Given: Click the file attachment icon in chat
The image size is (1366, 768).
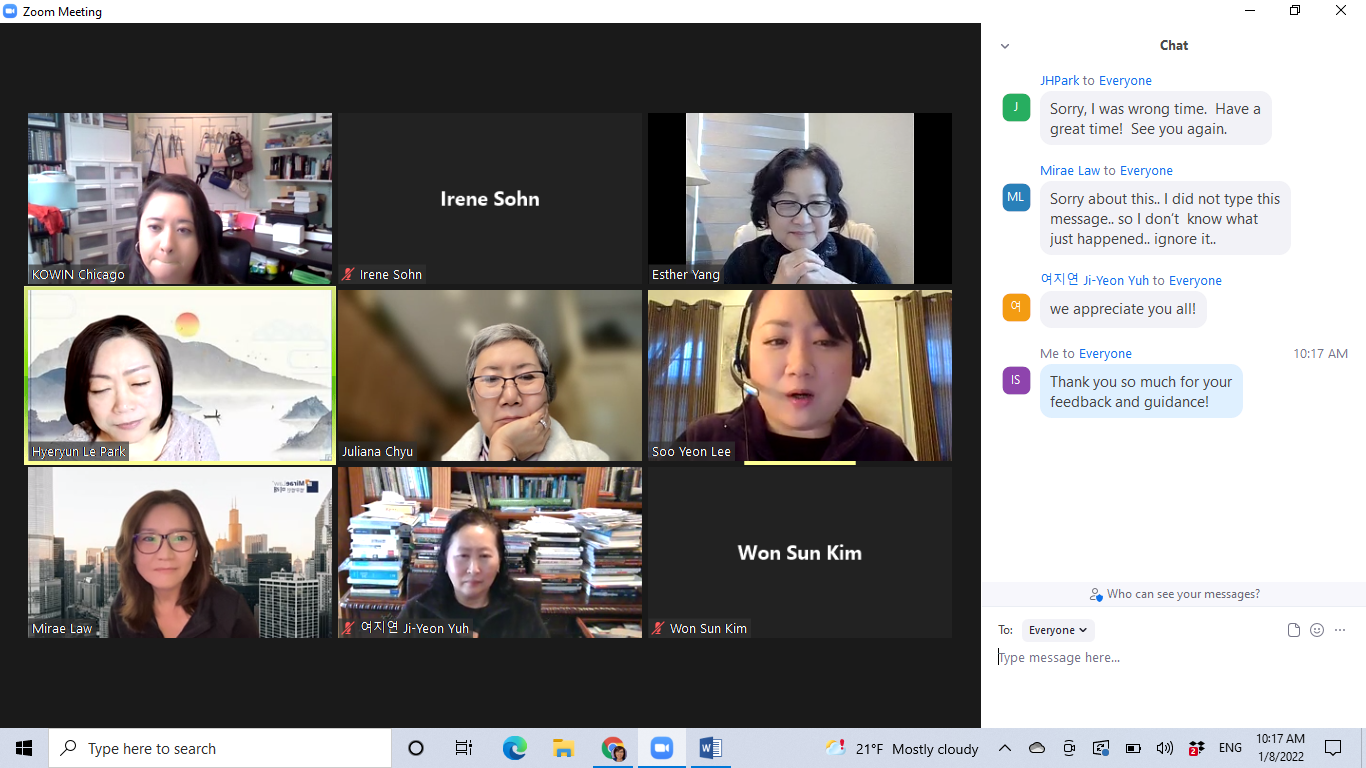Looking at the screenshot, I should [1294, 630].
